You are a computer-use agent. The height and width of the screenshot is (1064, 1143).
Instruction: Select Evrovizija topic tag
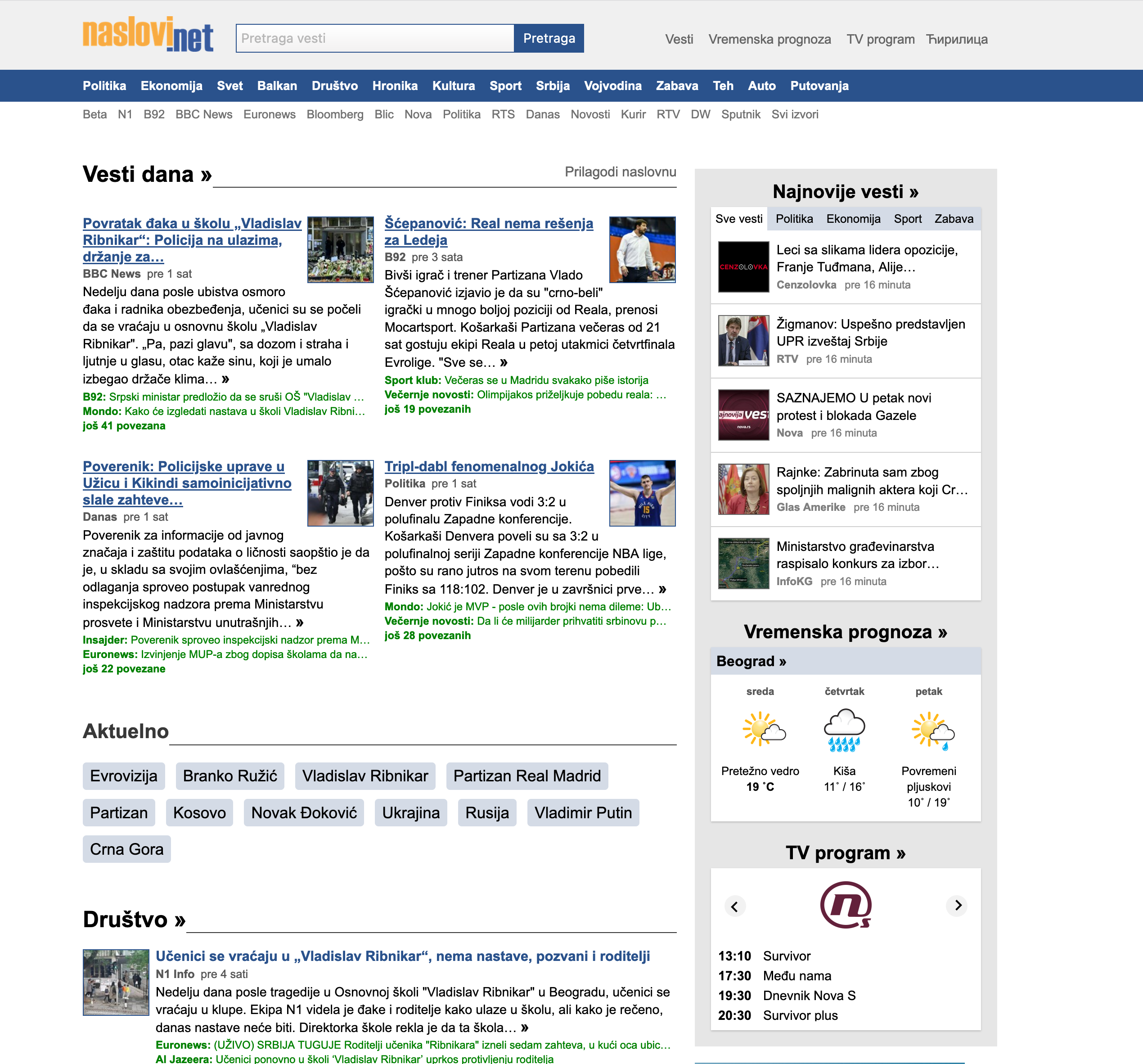pos(124,776)
